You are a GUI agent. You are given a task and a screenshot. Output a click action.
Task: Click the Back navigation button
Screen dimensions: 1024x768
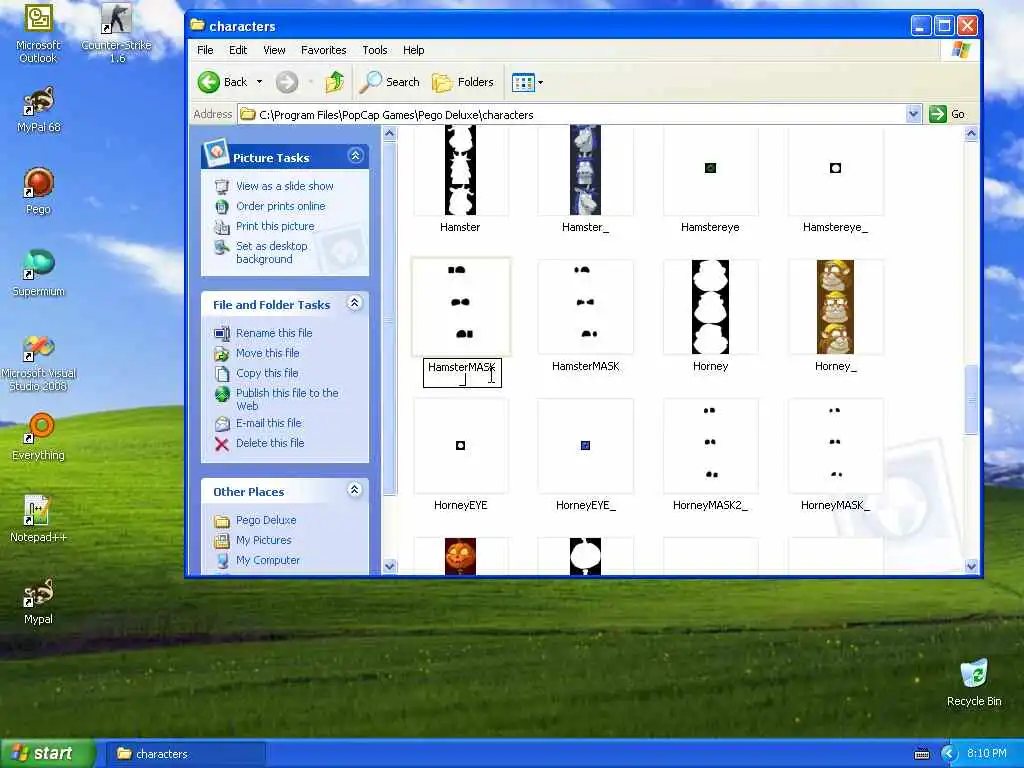point(223,82)
